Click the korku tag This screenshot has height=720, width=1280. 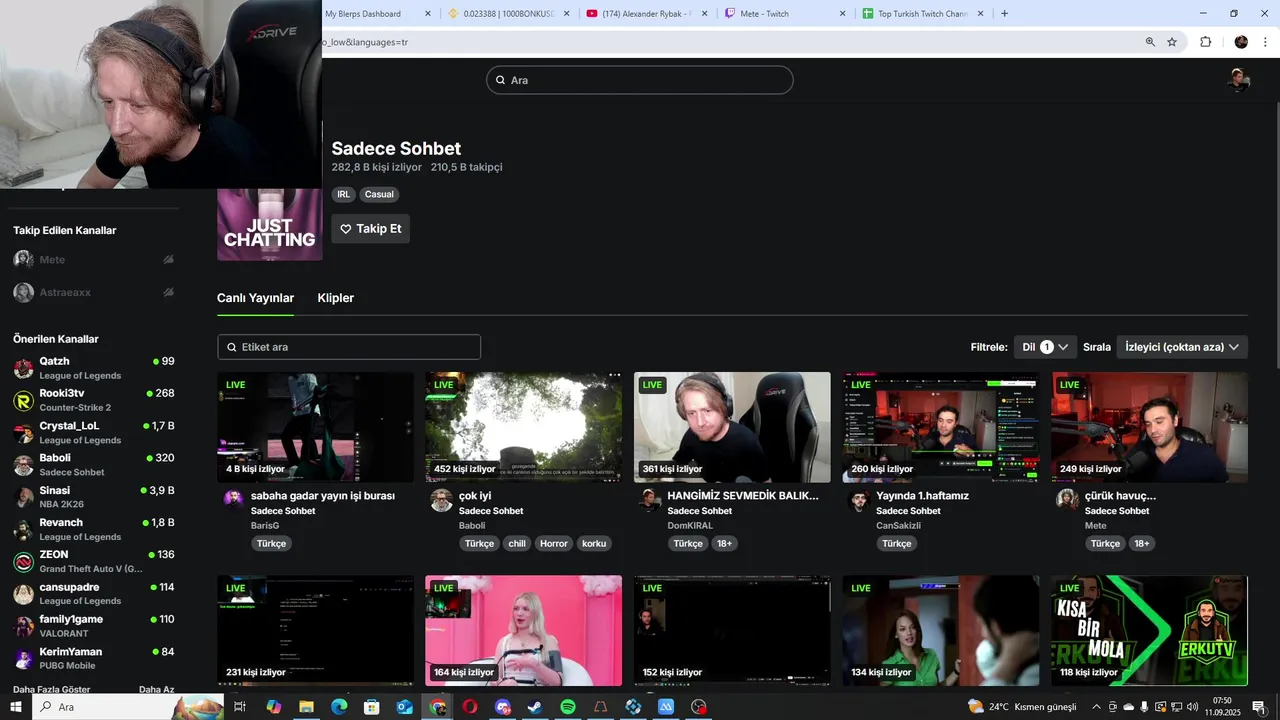594,544
